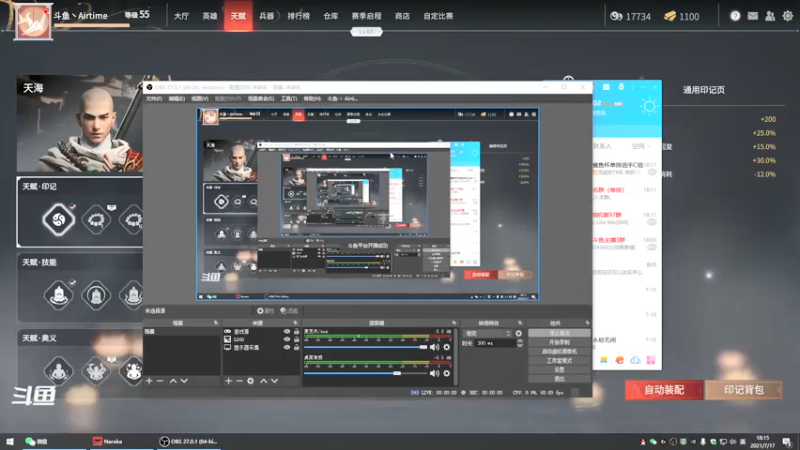Click the 印记背包 glyph bag button
The image size is (800, 450).
(x=743, y=390)
